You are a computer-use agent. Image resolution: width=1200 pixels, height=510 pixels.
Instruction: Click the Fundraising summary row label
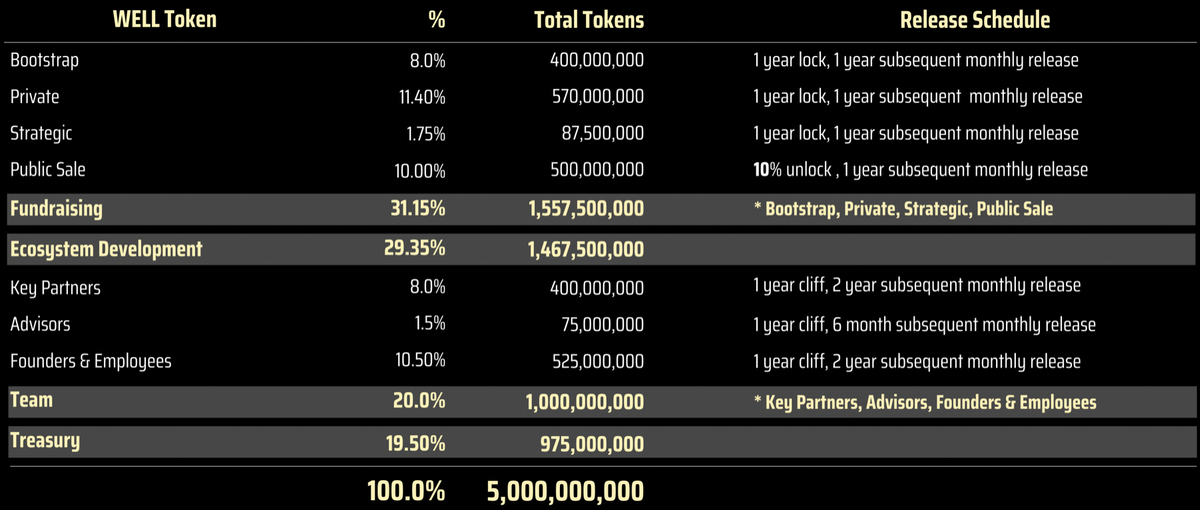click(x=56, y=209)
